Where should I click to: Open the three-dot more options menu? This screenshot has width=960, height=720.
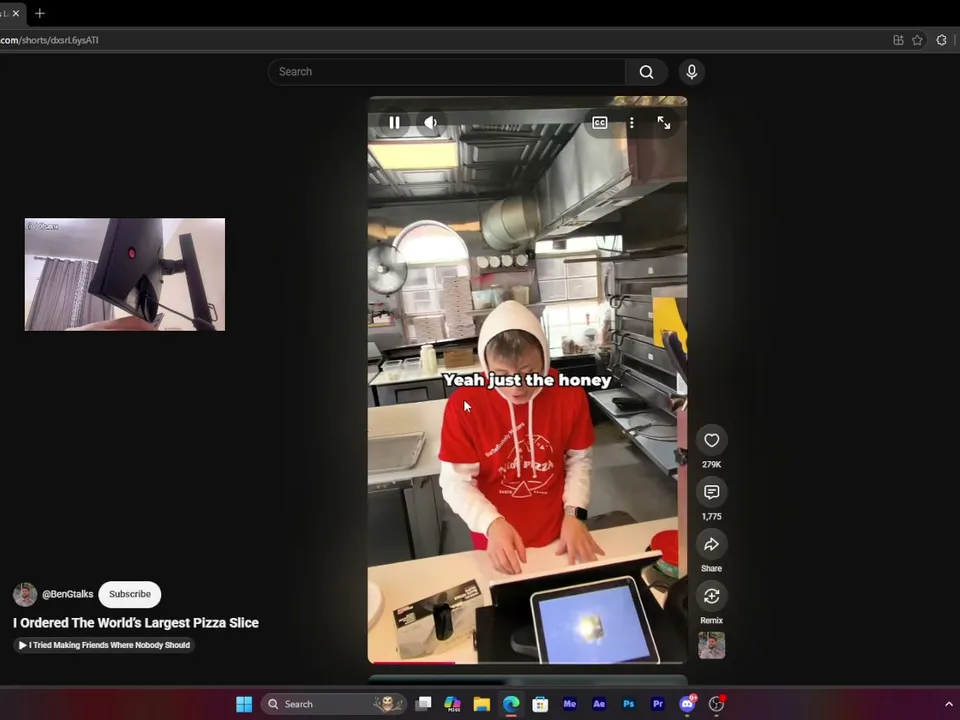[631, 123]
